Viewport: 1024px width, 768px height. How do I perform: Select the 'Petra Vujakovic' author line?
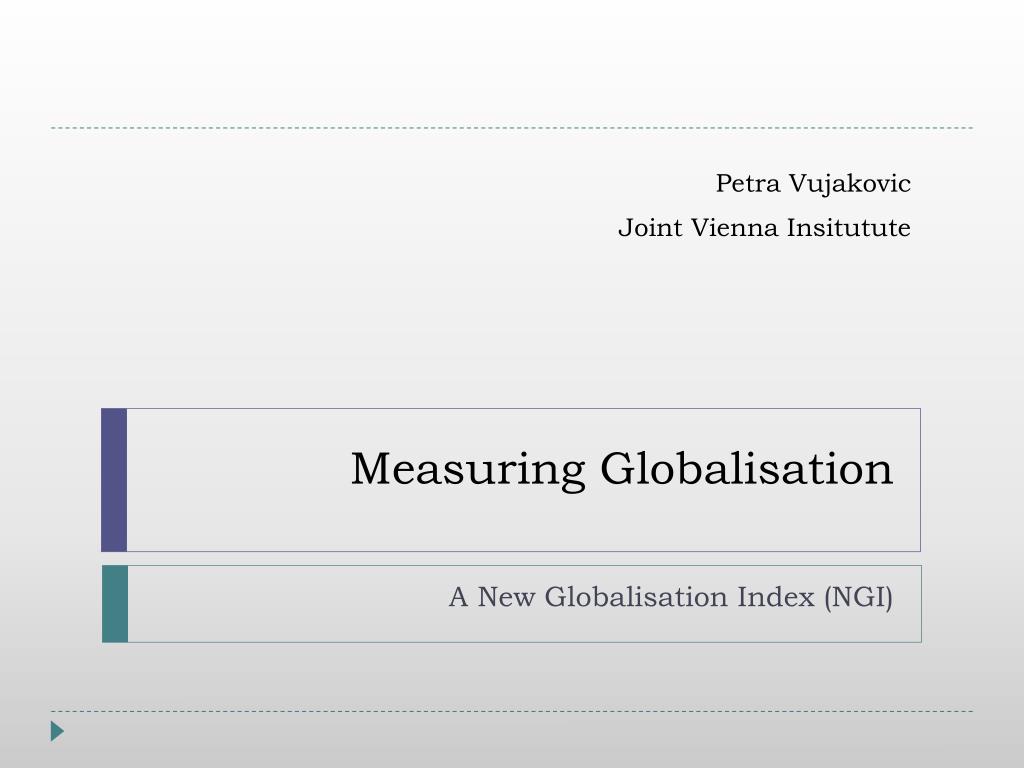tap(813, 184)
